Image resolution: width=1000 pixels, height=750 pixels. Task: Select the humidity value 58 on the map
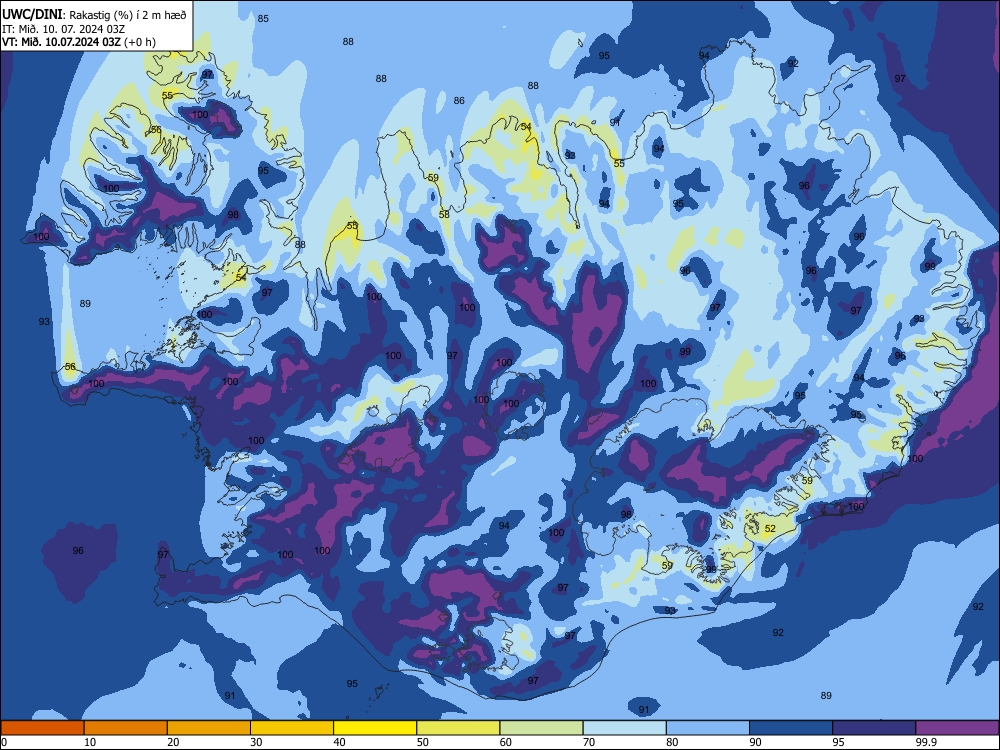point(444,214)
